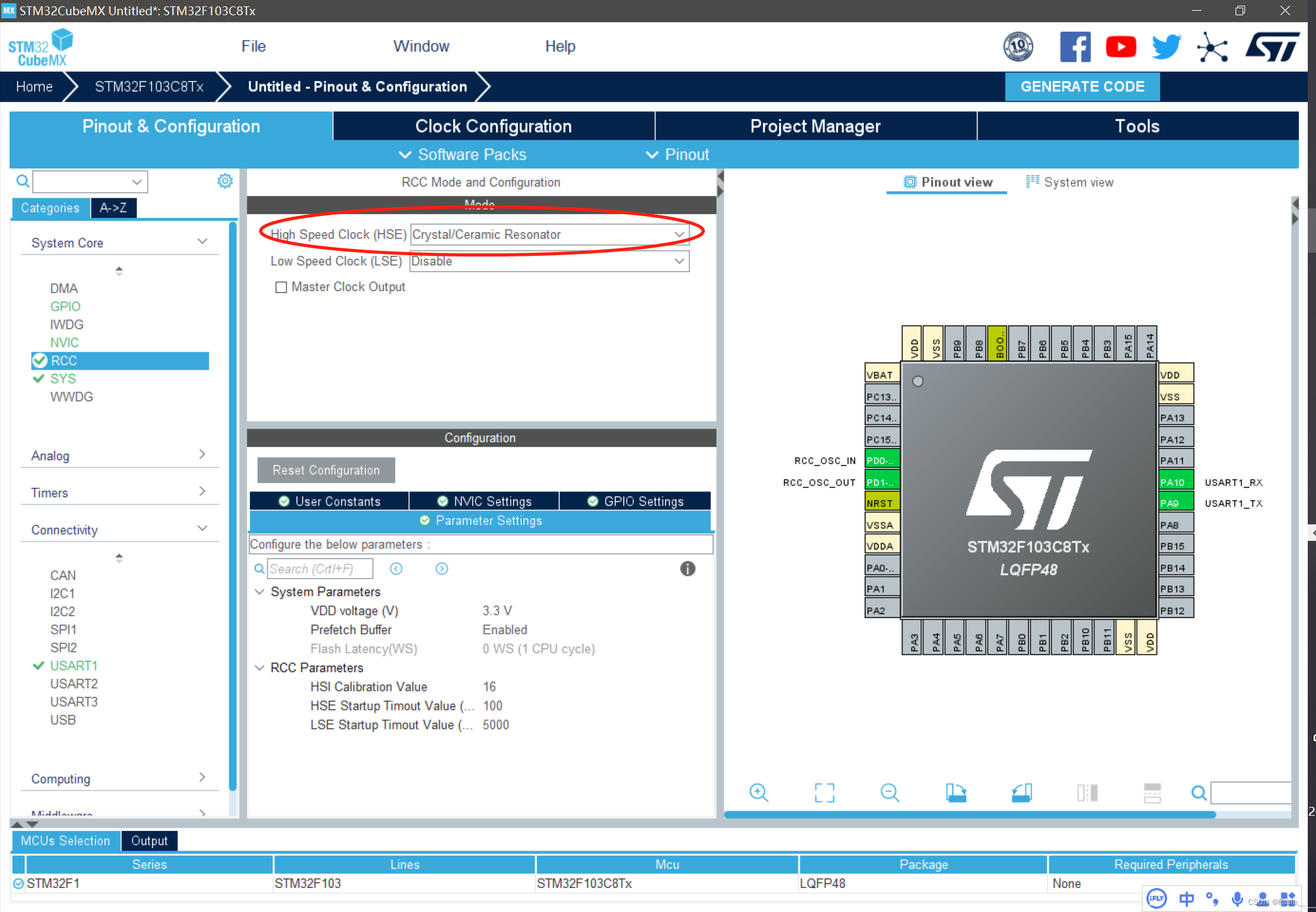Image resolution: width=1316 pixels, height=912 pixels.
Task: Open the peripheral search combo box
Action: click(x=90, y=182)
